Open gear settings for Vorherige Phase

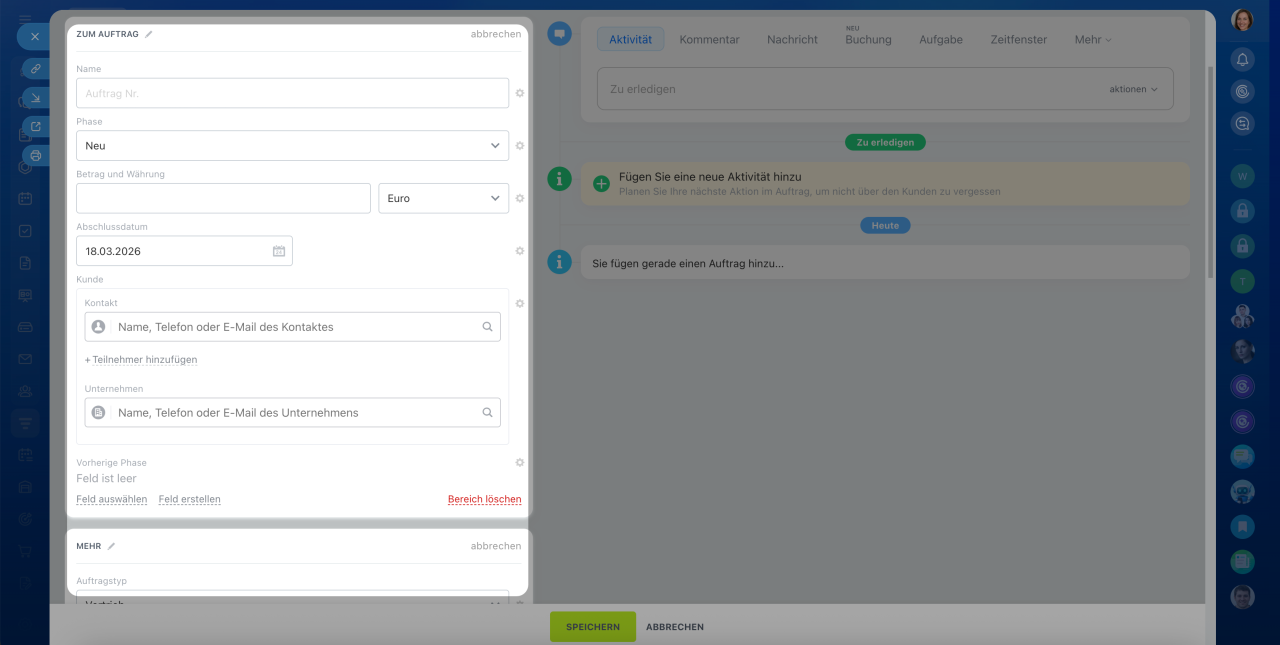520,463
